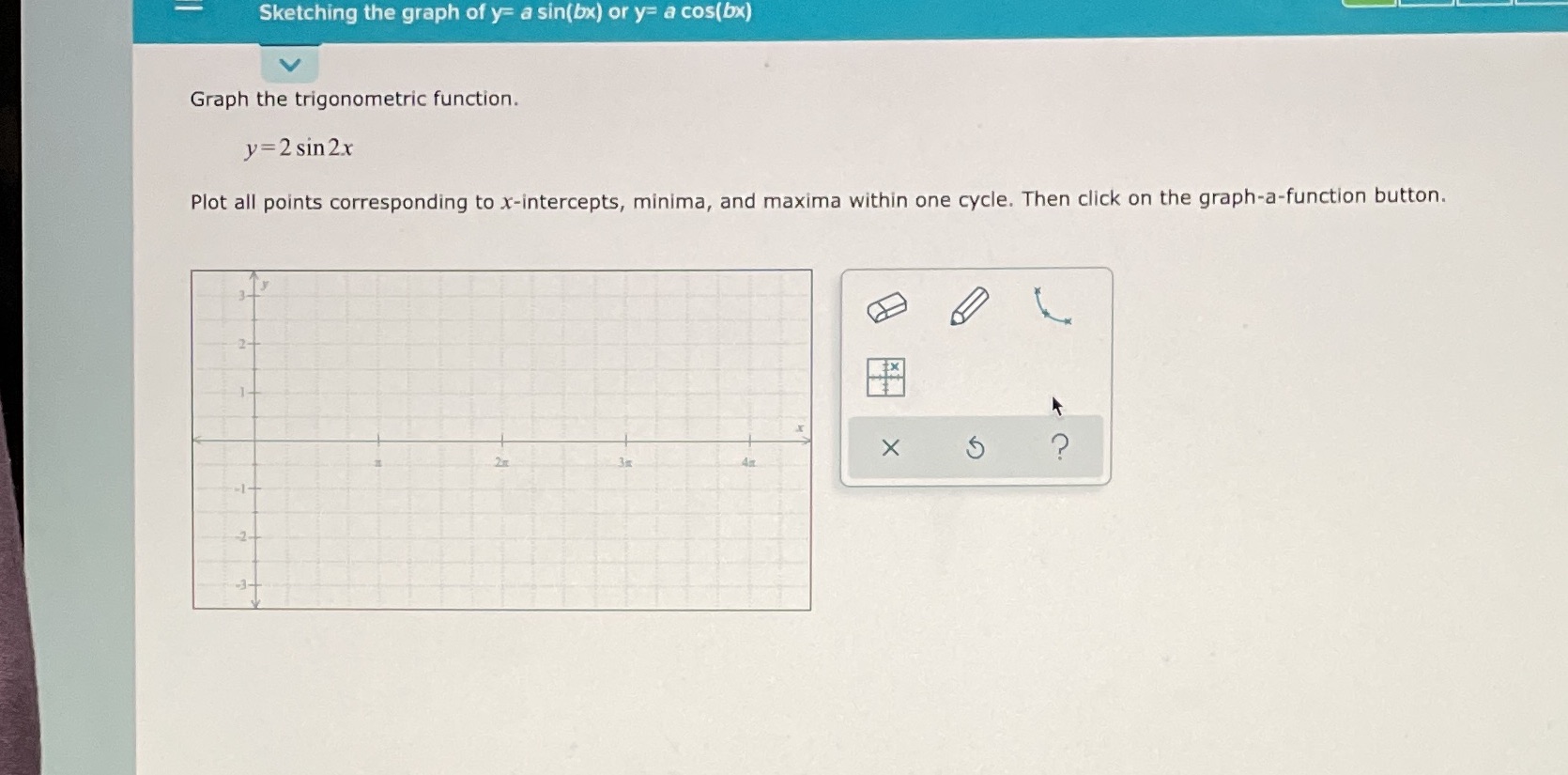1568x775 pixels.
Task: Open help using the question mark icon
Action: [1059, 448]
